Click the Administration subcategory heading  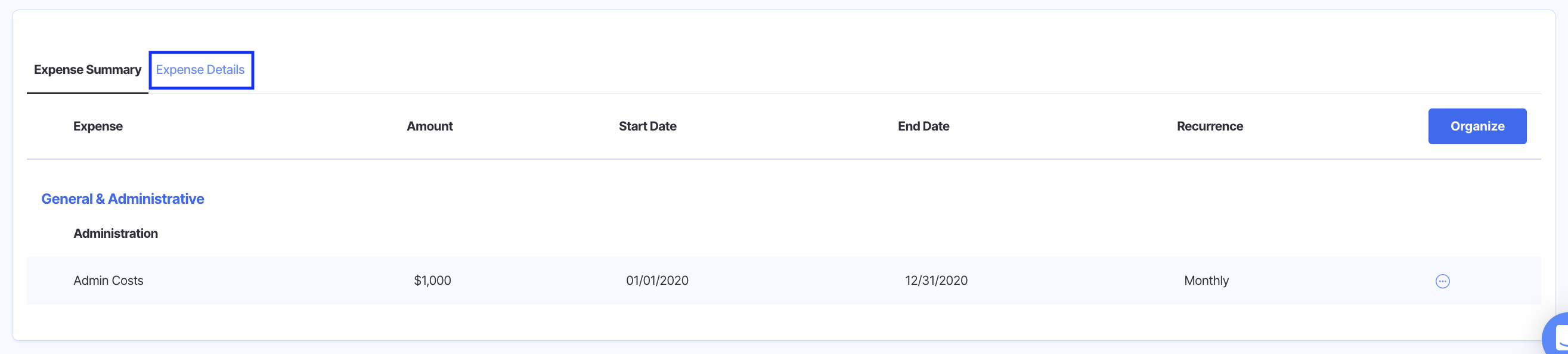coord(116,234)
